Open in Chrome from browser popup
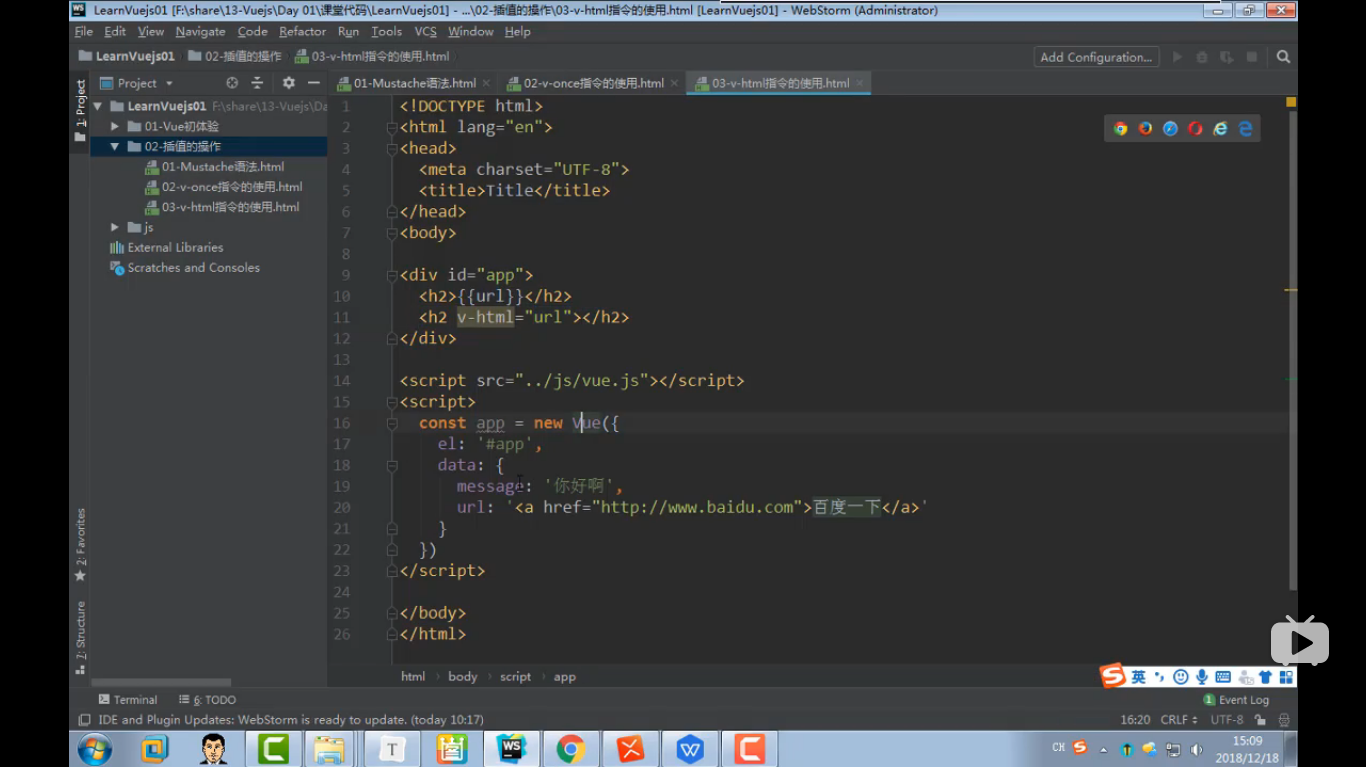The image size is (1366, 767). click(1121, 129)
